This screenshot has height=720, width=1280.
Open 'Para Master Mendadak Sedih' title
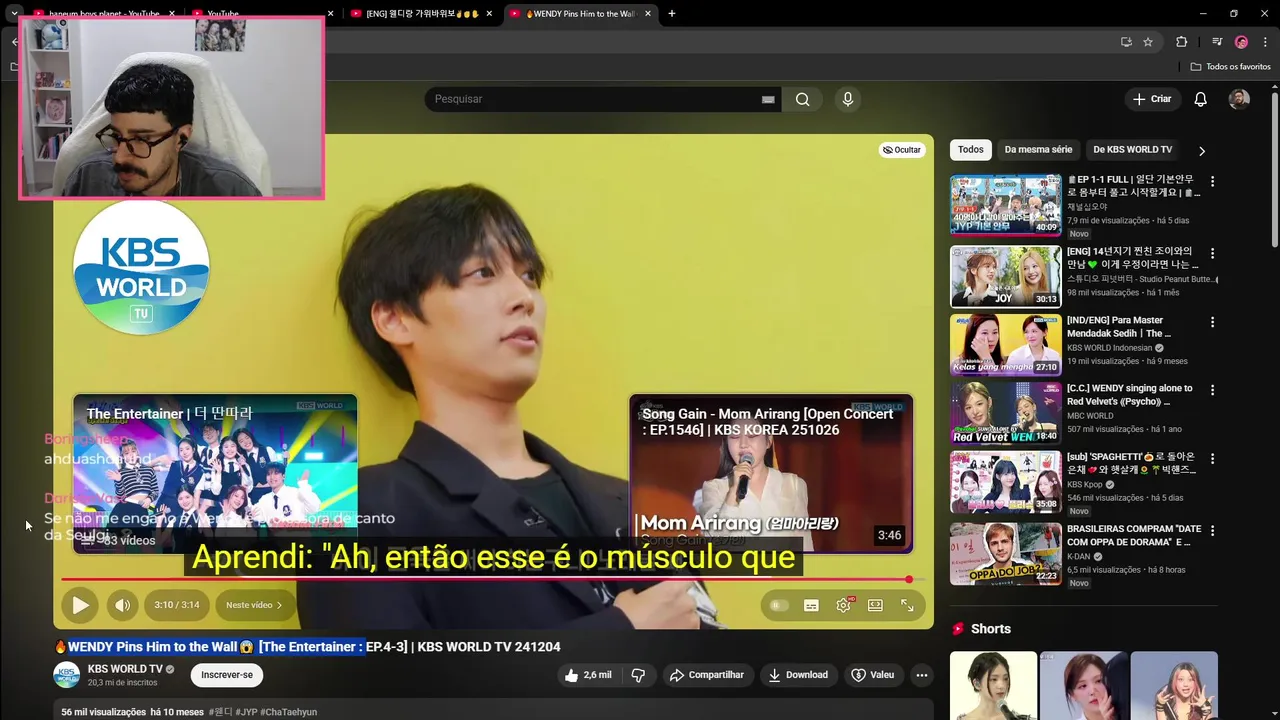[x=1120, y=327]
